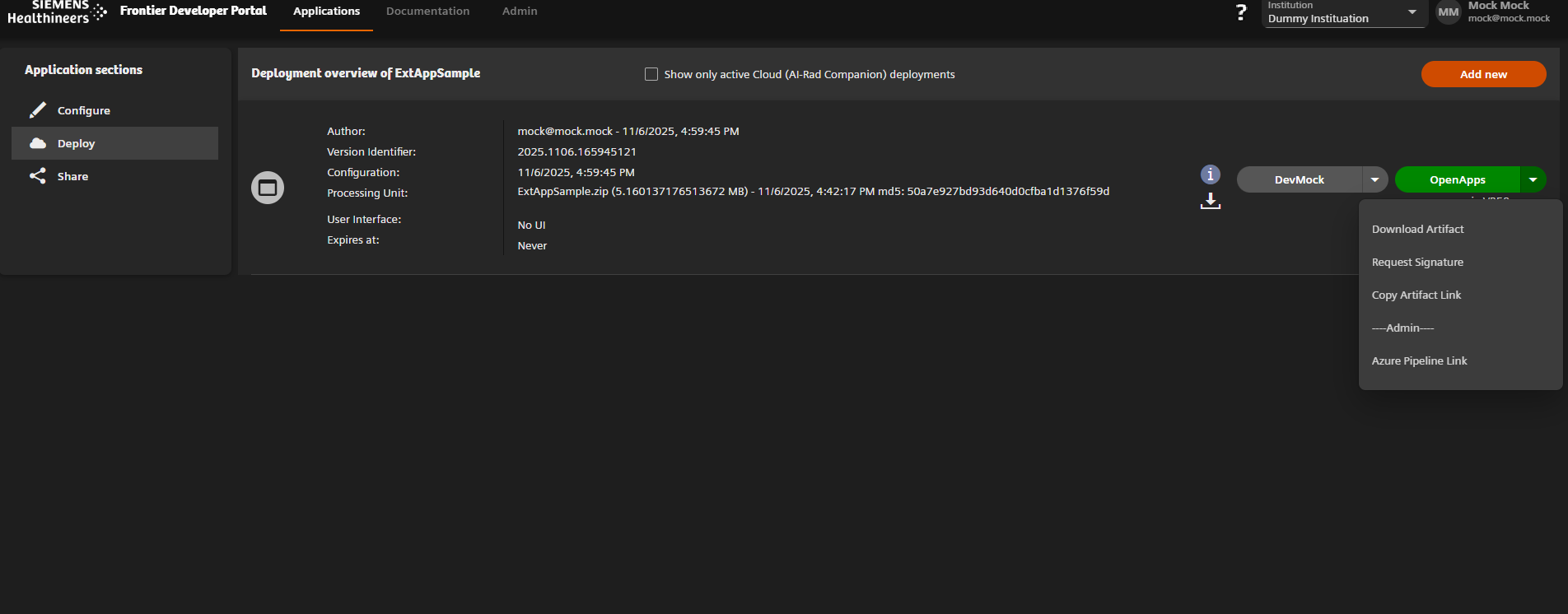
Task: Switch to the Admin tab
Action: click(520, 12)
